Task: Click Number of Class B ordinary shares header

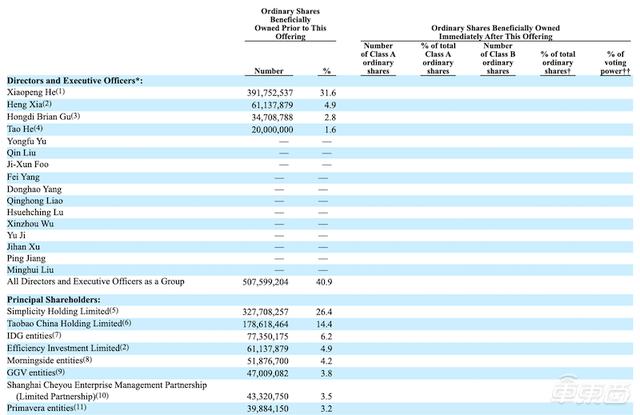Action: [498, 58]
